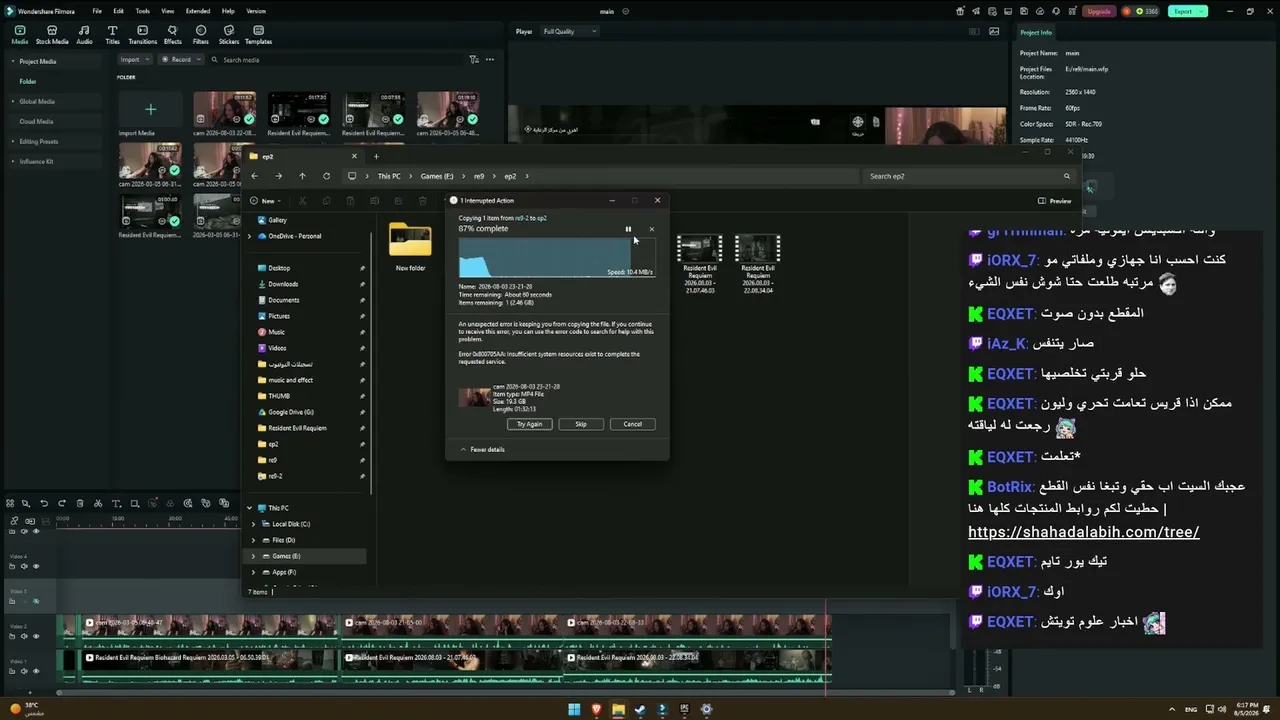This screenshot has height=720, width=1280.
Task: Open the Help menu in Filmora
Action: click(x=228, y=11)
